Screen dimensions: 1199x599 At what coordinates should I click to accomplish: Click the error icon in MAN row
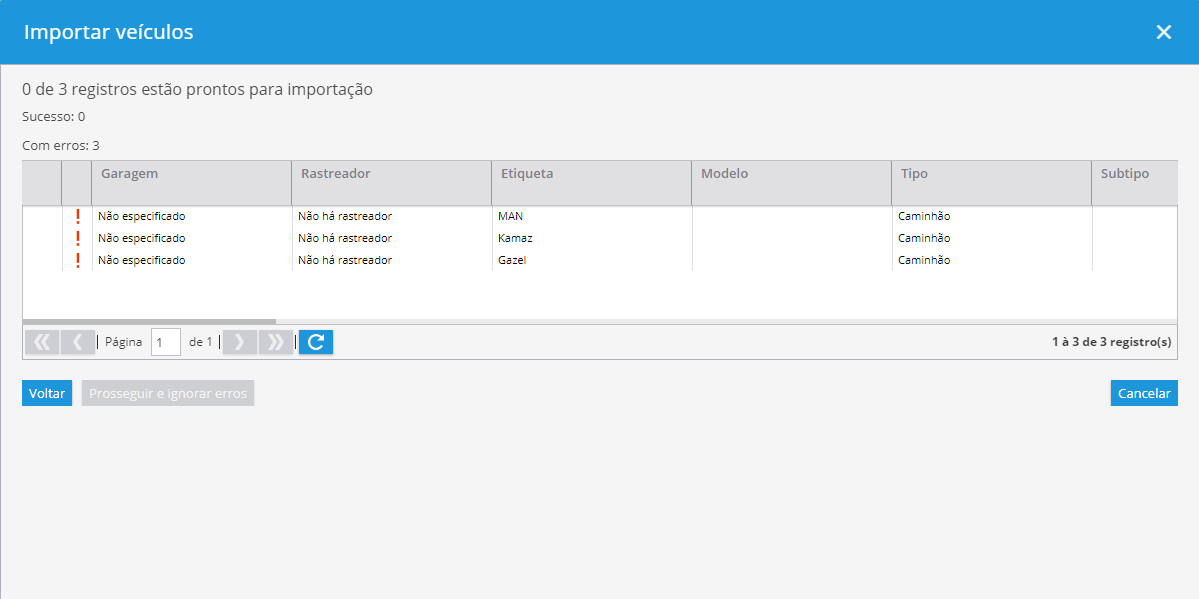click(x=77, y=216)
